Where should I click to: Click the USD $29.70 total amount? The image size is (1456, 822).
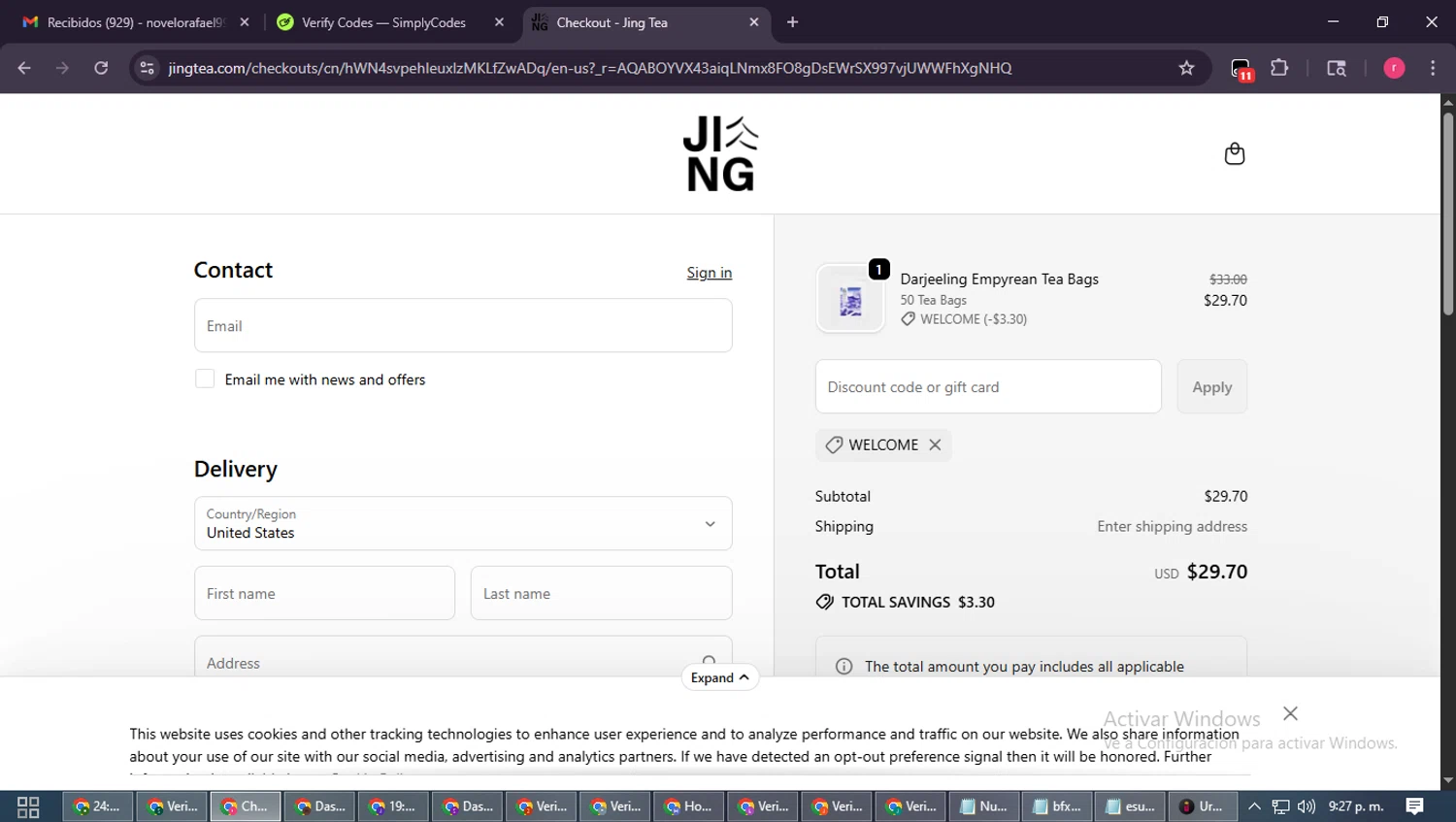tap(1201, 572)
